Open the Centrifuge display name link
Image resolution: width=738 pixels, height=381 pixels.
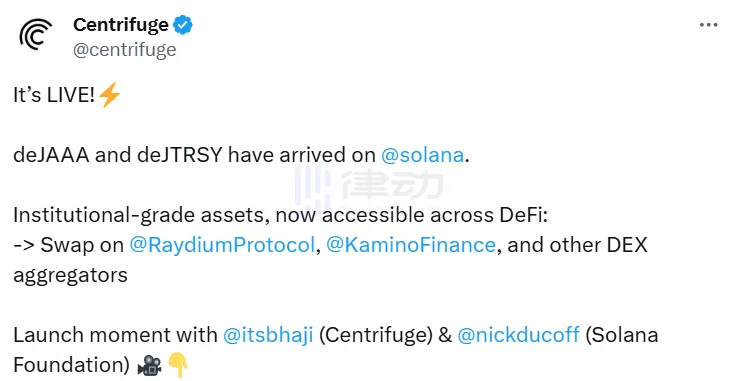click(121, 24)
